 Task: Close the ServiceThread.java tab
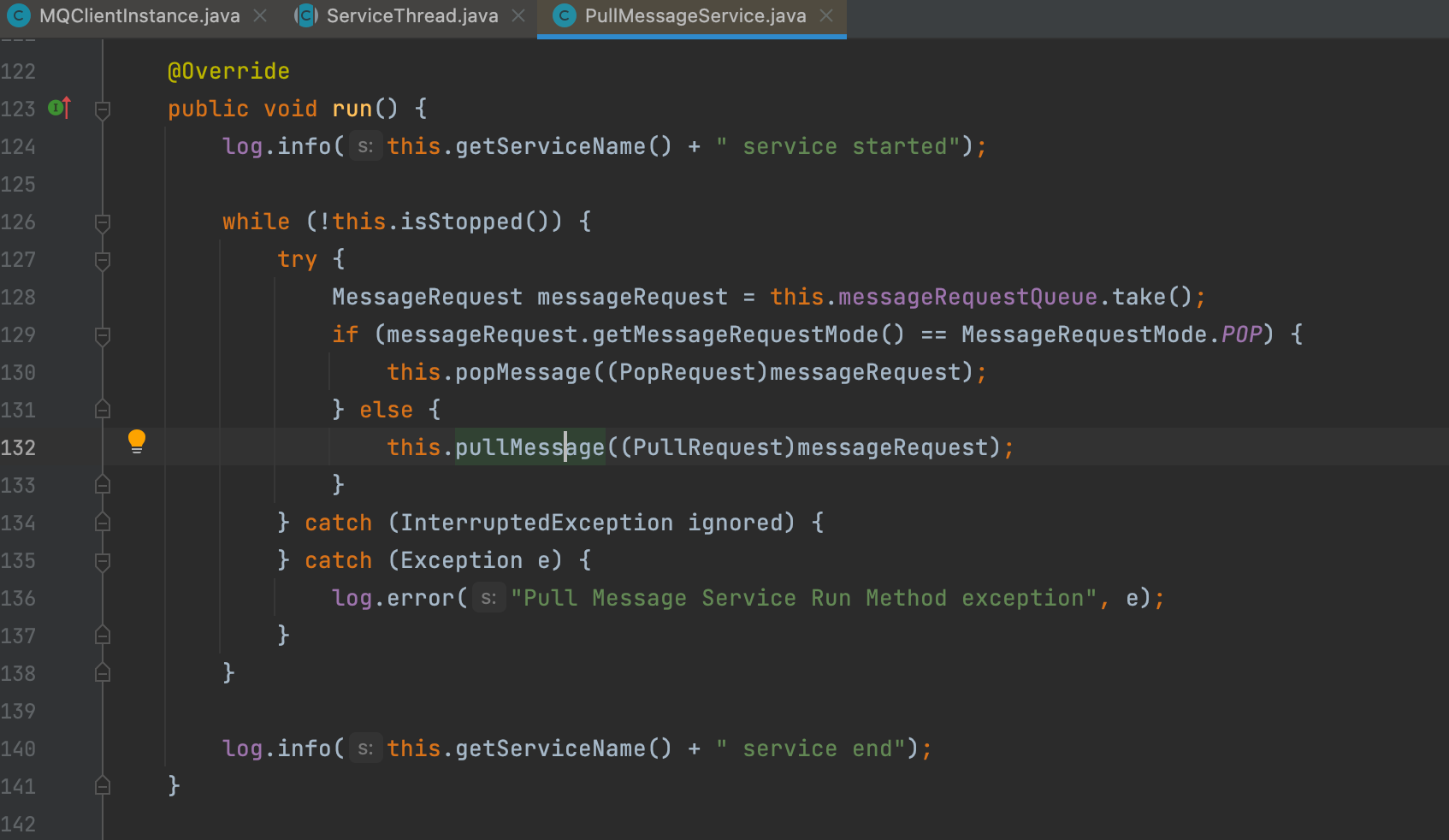[518, 16]
